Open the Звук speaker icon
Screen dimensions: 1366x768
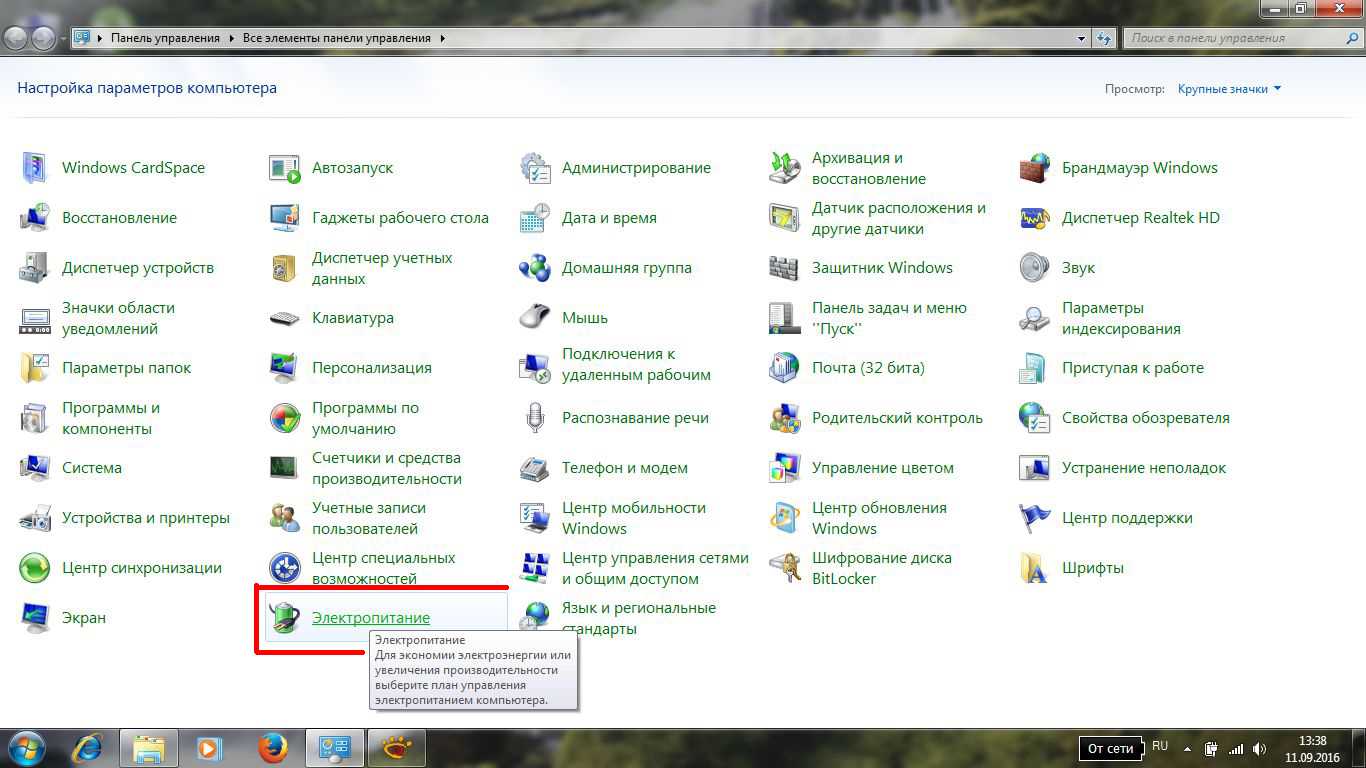[1035, 268]
